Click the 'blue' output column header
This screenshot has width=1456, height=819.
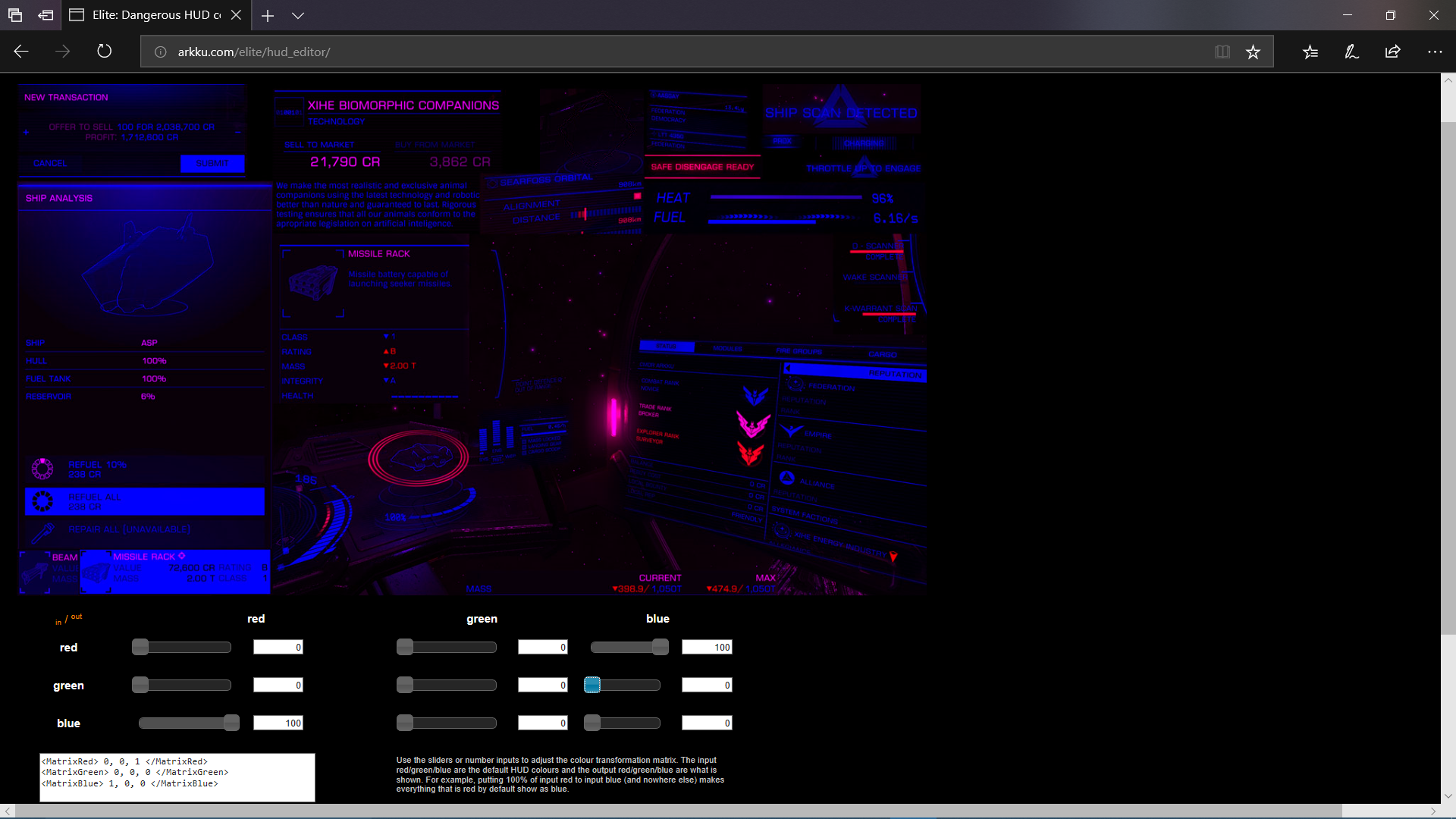pos(657,619)
